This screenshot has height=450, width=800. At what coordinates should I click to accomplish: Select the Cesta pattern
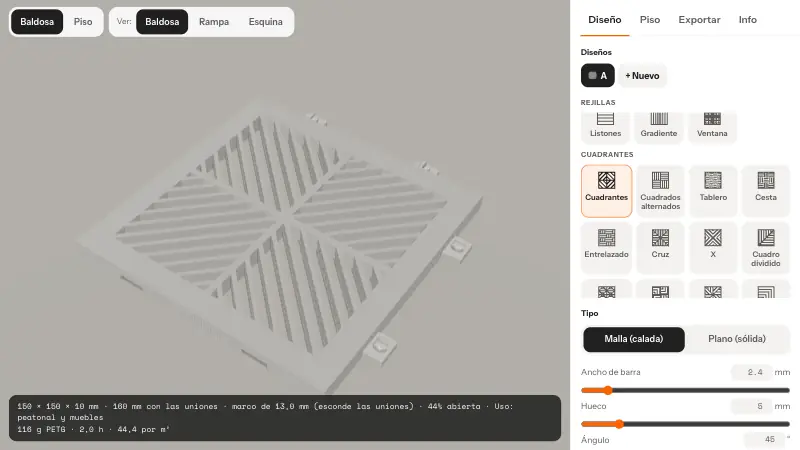765,191
